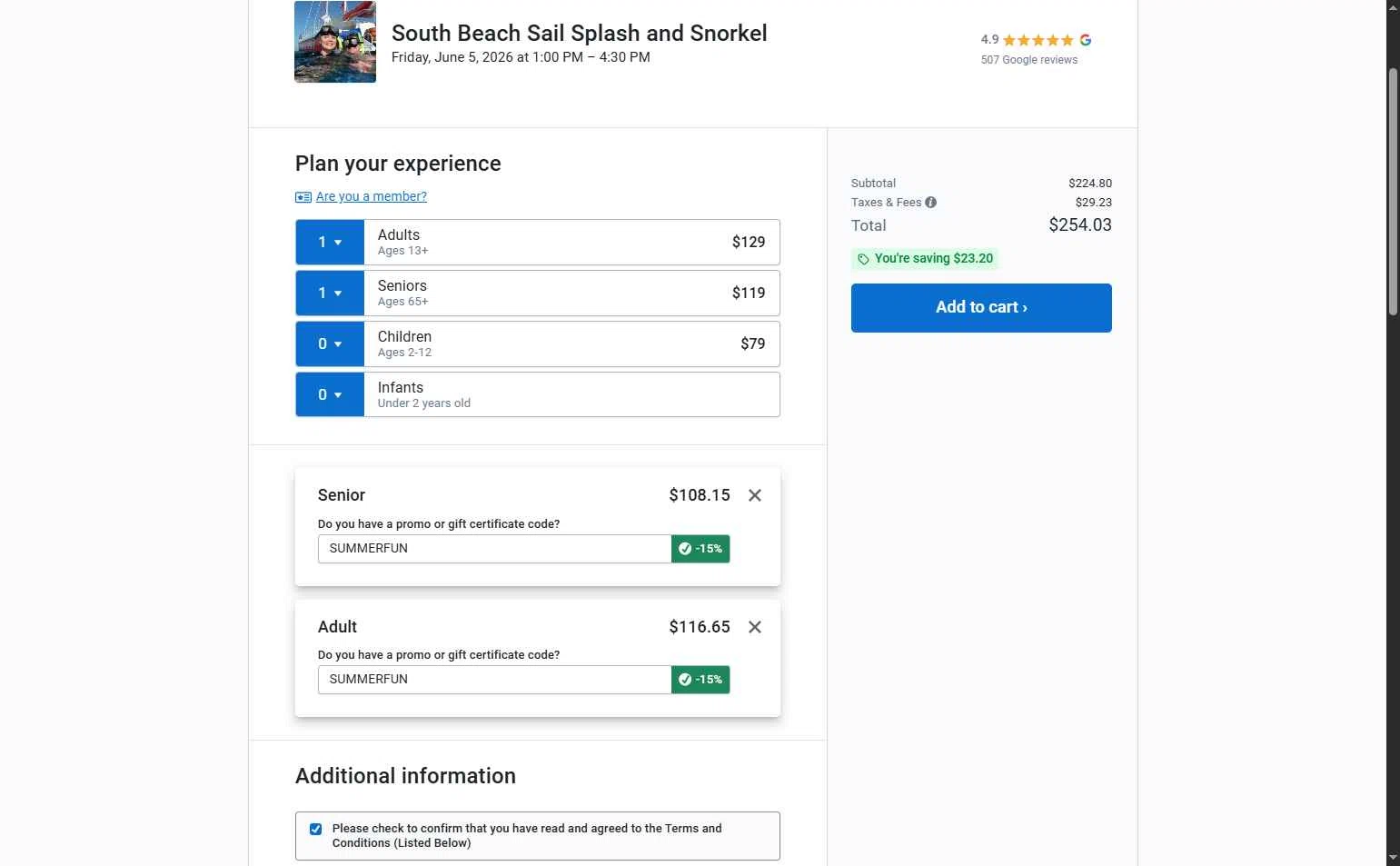Click the tour thumbnail image
The height and width of the screenshot is (866, 1400).
(335, 42)
